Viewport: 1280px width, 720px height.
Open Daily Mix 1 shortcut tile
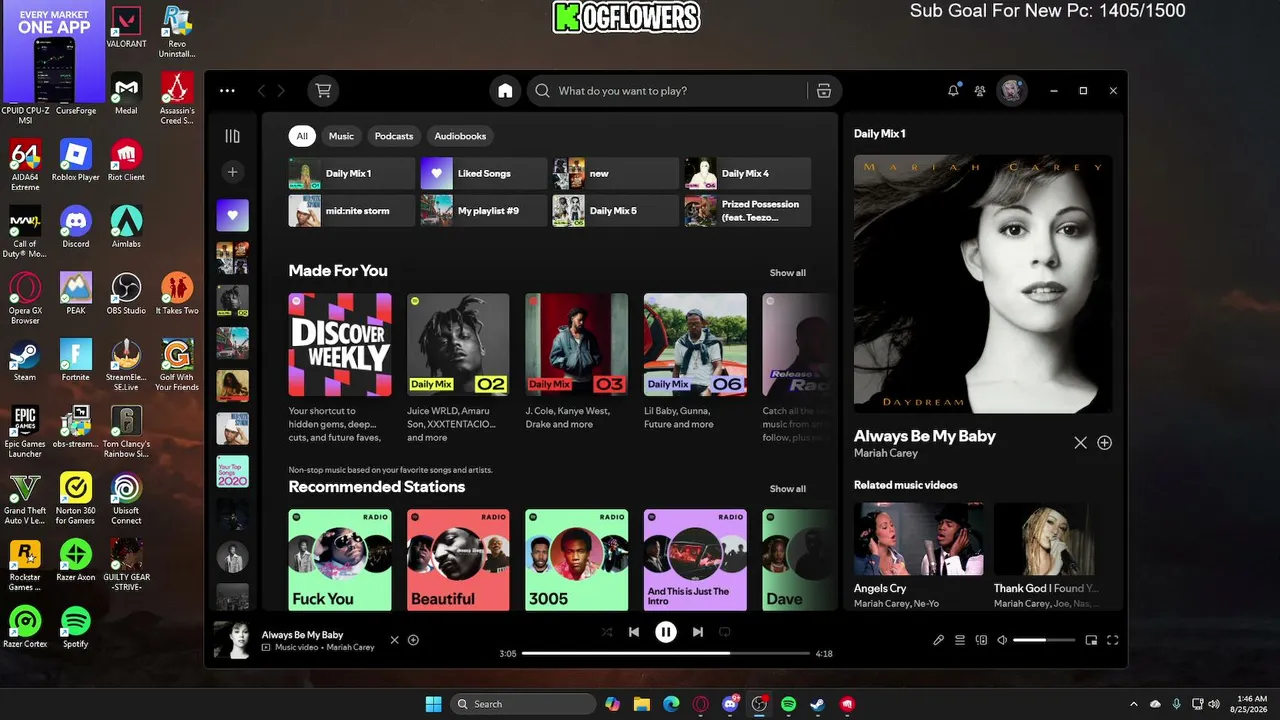(352, 173)
